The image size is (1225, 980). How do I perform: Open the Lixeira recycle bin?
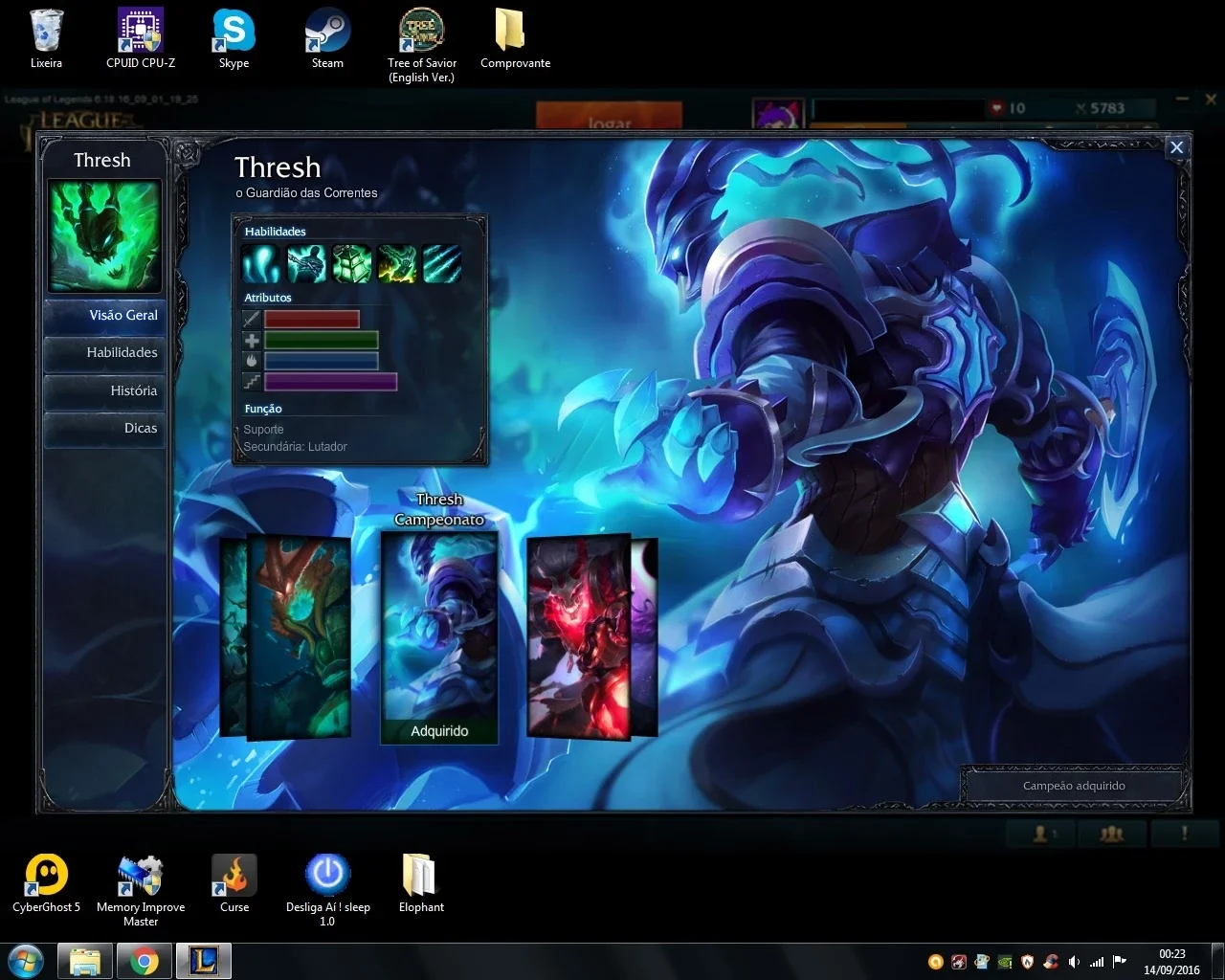[x=46, y=39]
